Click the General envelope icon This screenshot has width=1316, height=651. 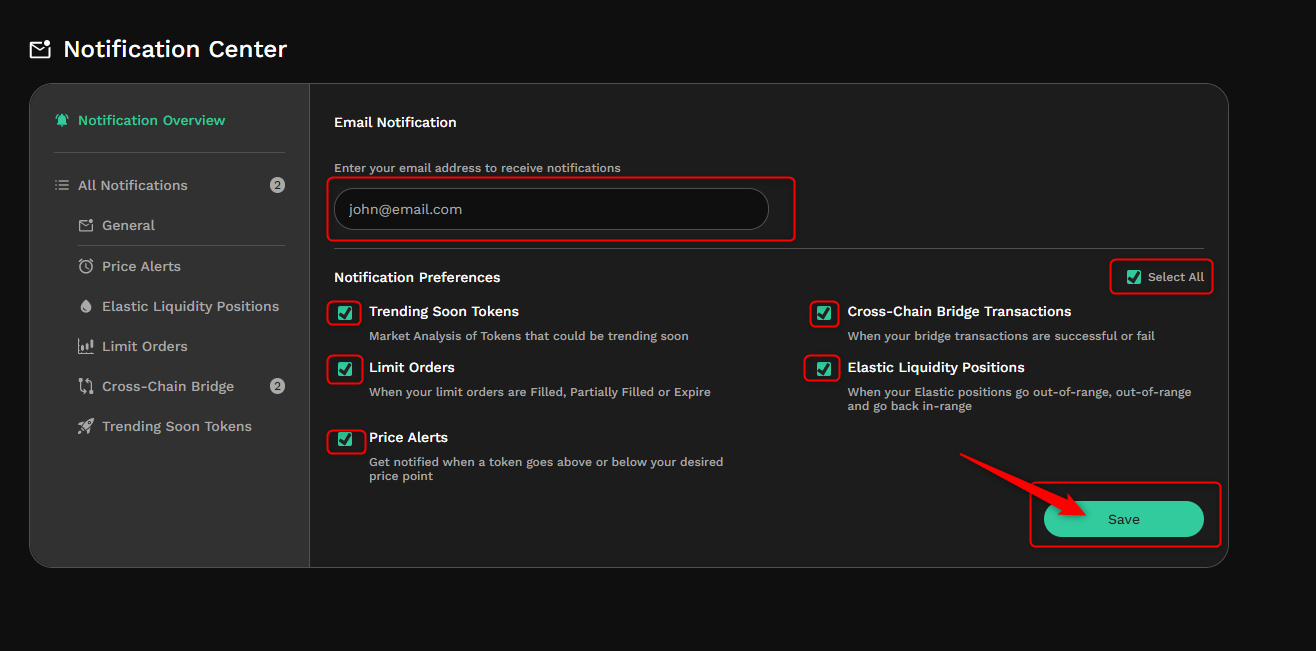(x=86, y=225)
